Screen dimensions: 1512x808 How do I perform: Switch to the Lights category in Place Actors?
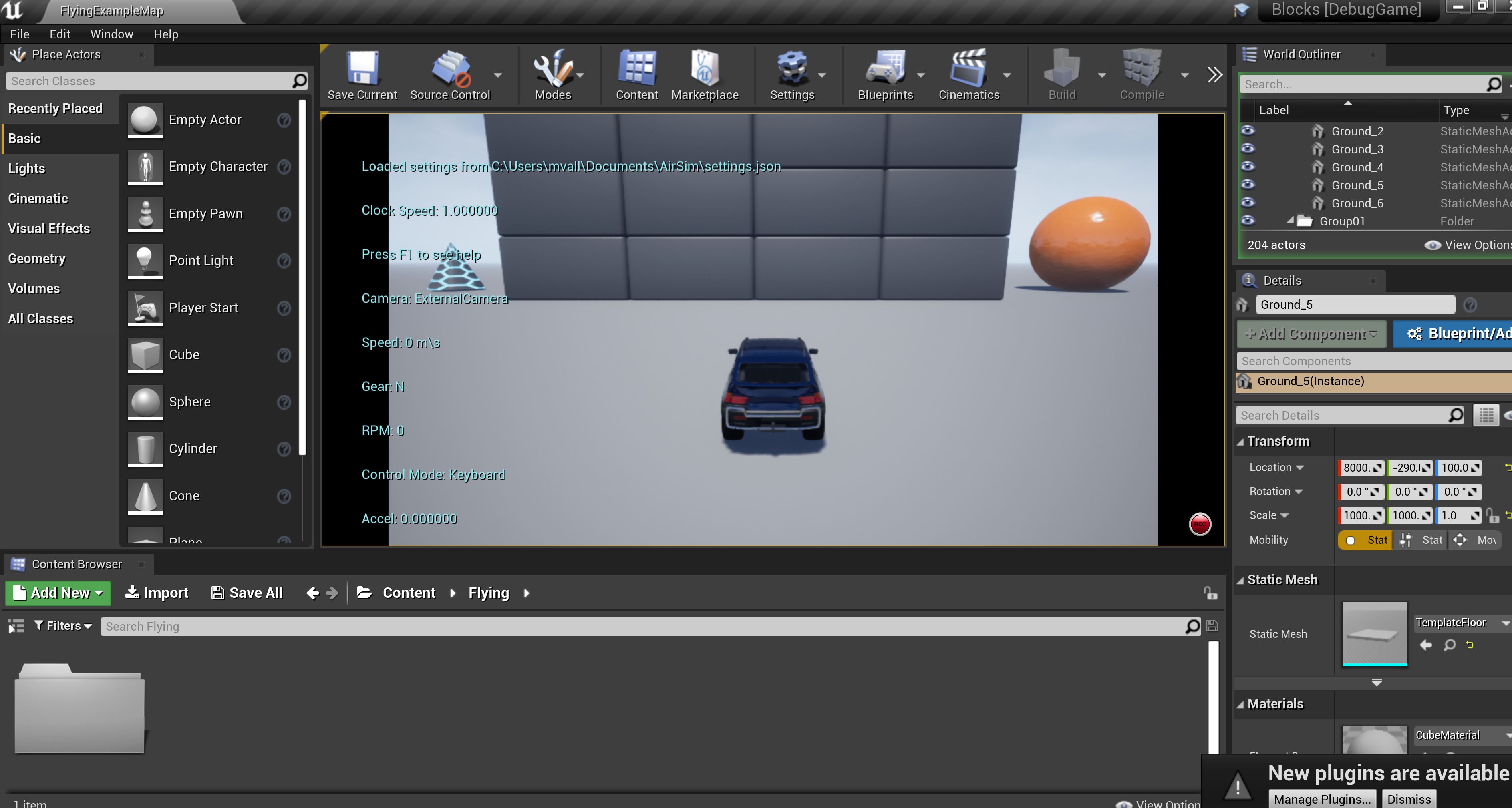click(x=27, y=169)
